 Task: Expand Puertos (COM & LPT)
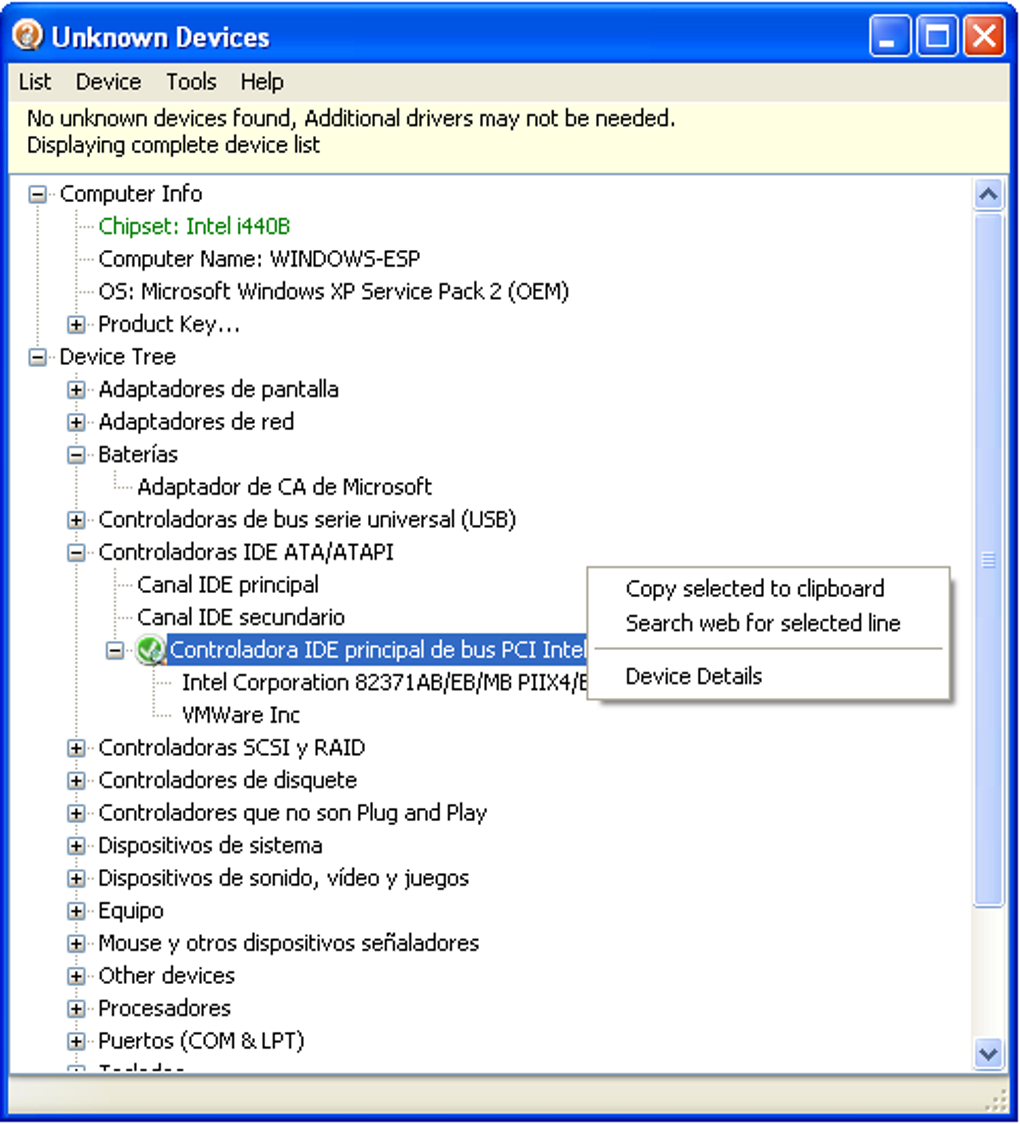(x=76, y=1042)
